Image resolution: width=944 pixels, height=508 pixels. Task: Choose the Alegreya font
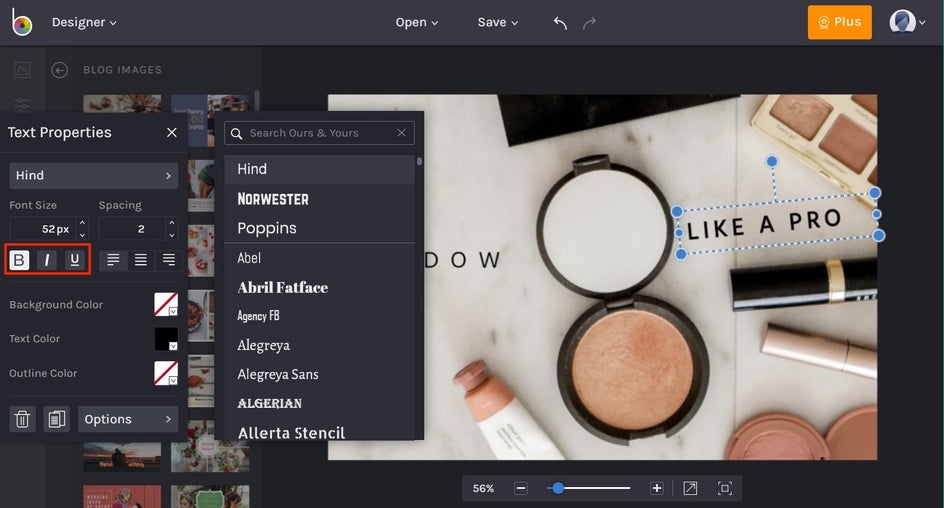click(319, 345)
